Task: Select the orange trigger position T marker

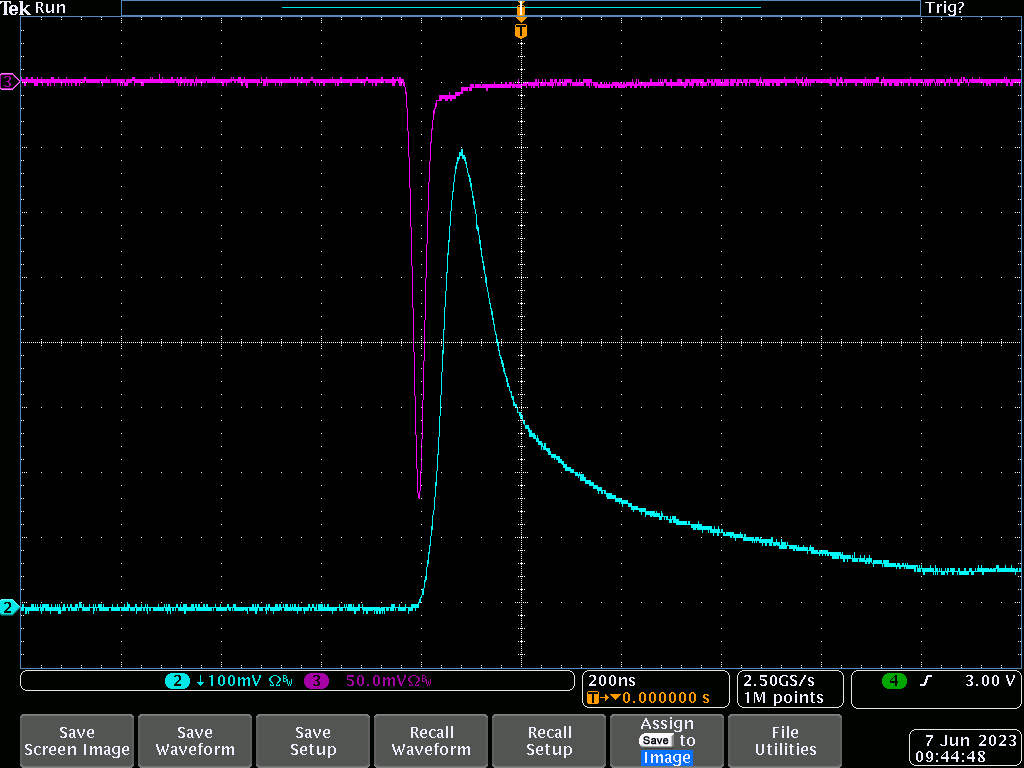Action: pyautogui.click(x=520, y=31)
